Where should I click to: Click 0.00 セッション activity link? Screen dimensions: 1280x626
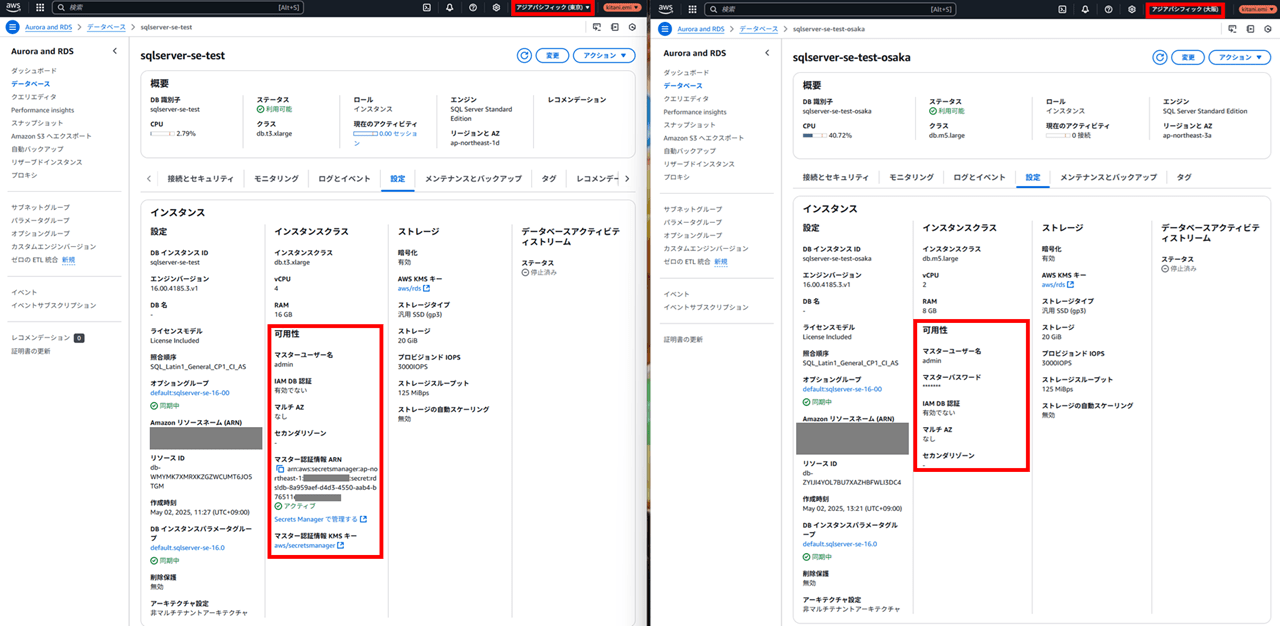(398, 133)
